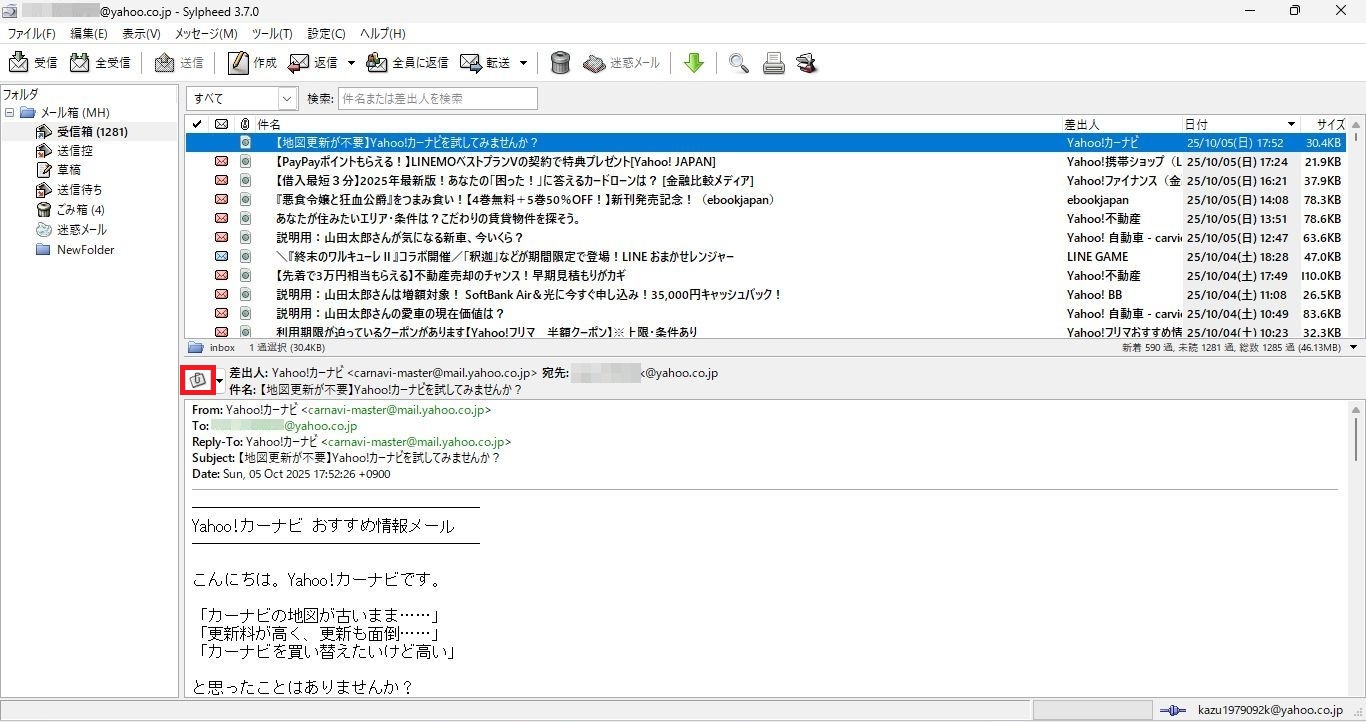Click the trash can delete icon in toolbar
Screen dimensions: 1366x722
[x=560, y=63]
